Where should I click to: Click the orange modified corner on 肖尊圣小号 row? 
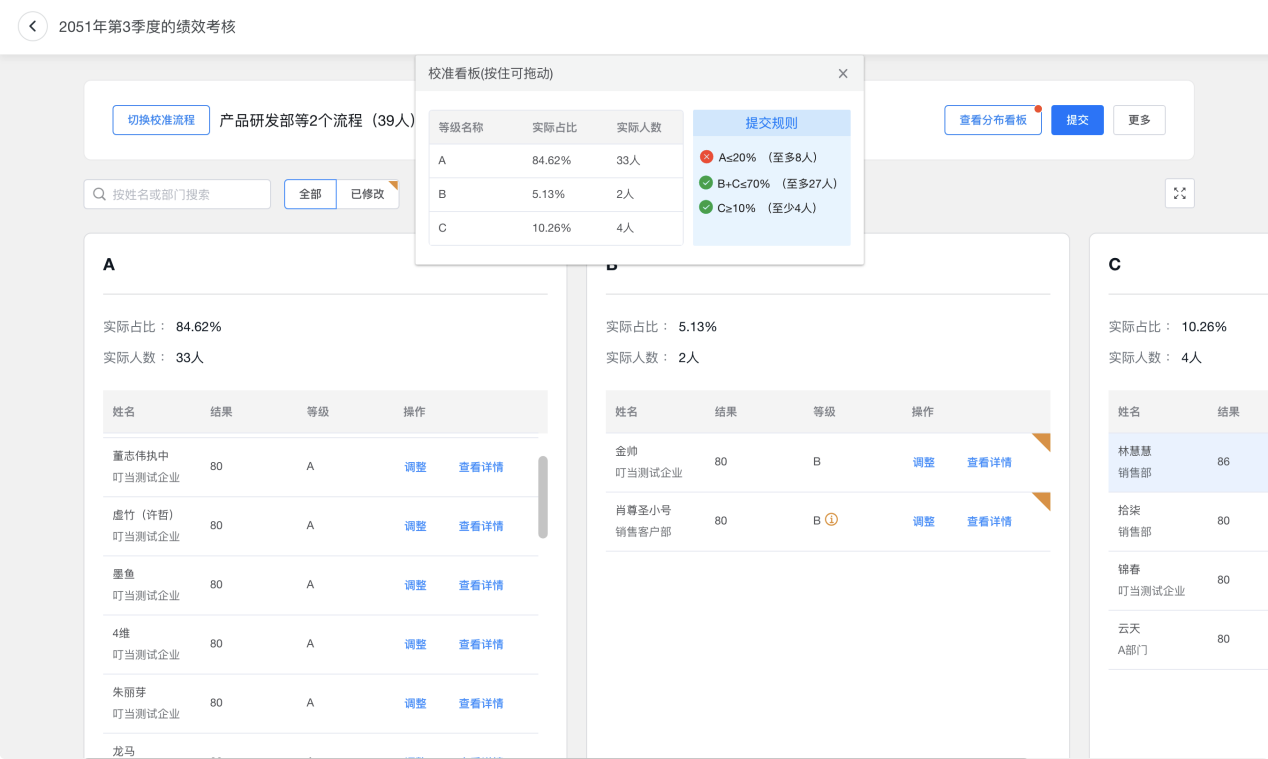click(x=1041, y=501)
